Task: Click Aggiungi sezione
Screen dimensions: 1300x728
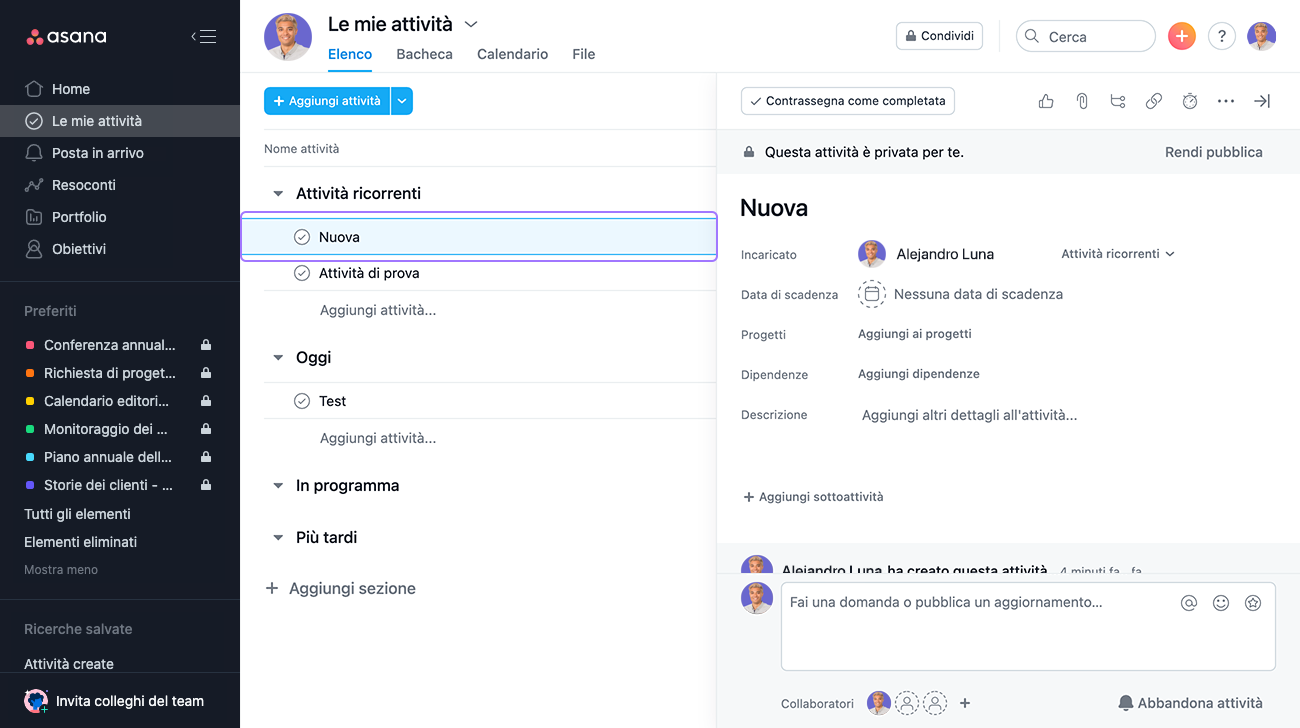Action: 341,589
